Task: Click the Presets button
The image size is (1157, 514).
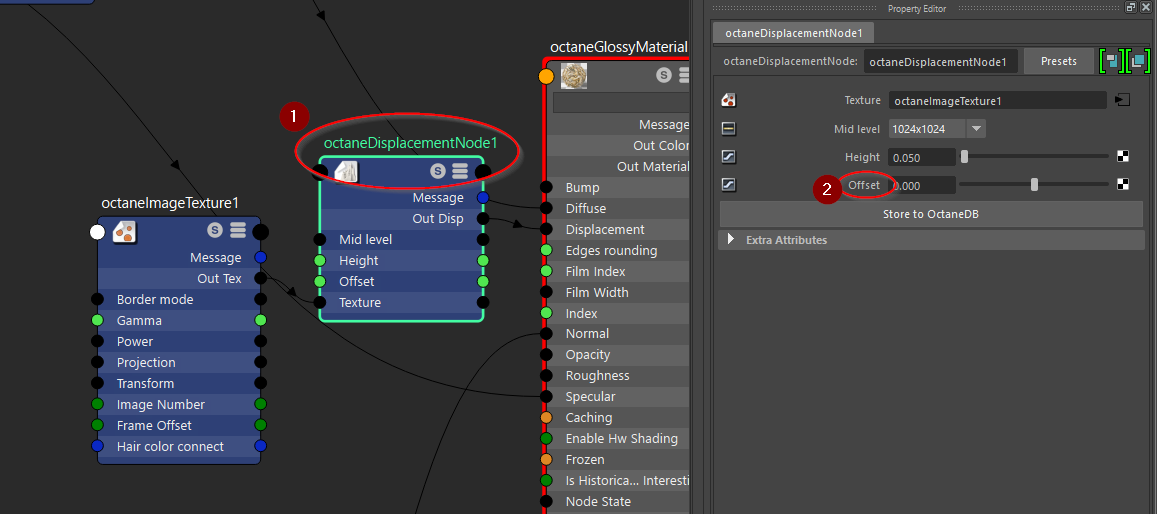Action: [x=1058, y=61]
